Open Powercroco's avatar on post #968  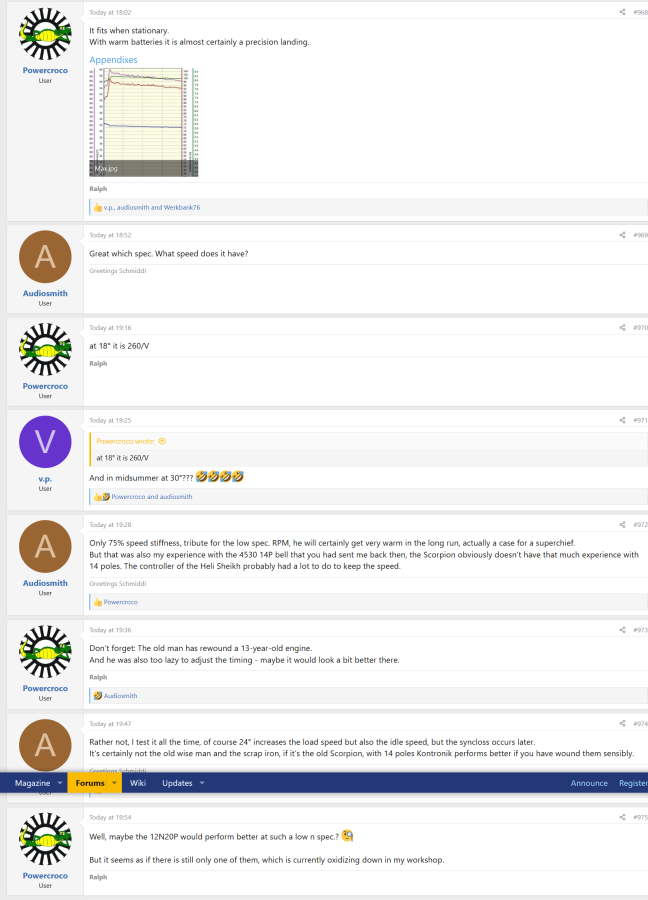click(x=45, y=36)
